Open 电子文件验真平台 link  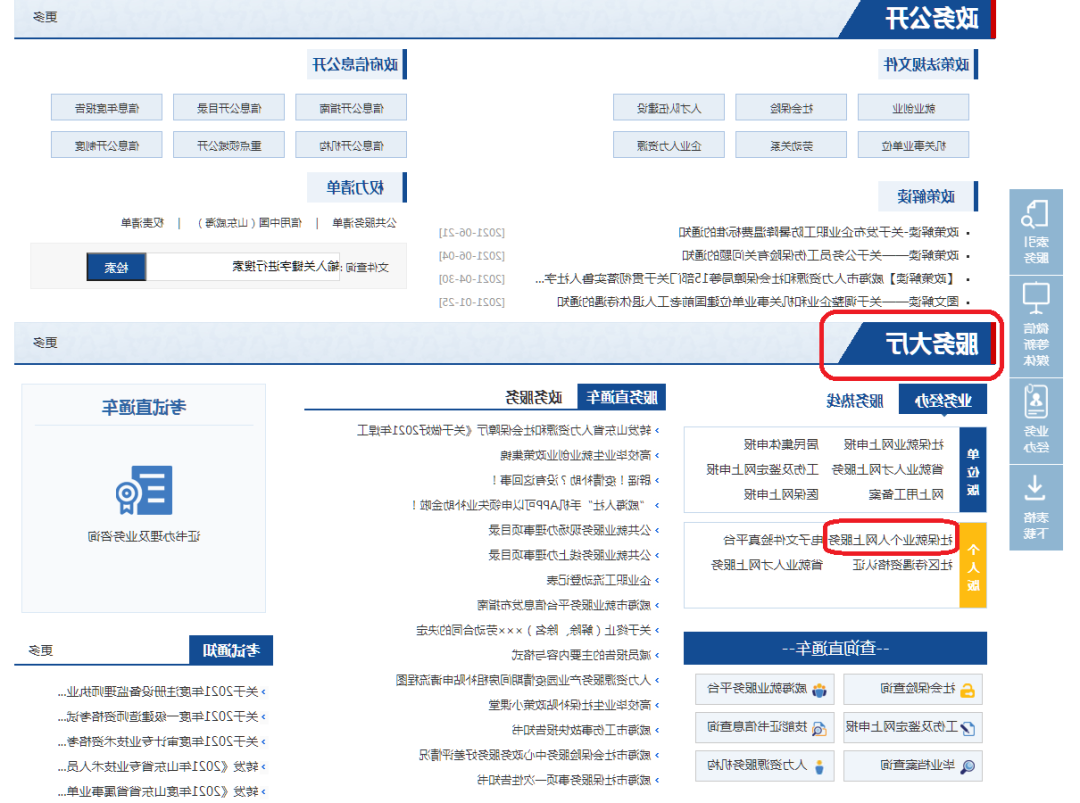(x=773, y=540)
